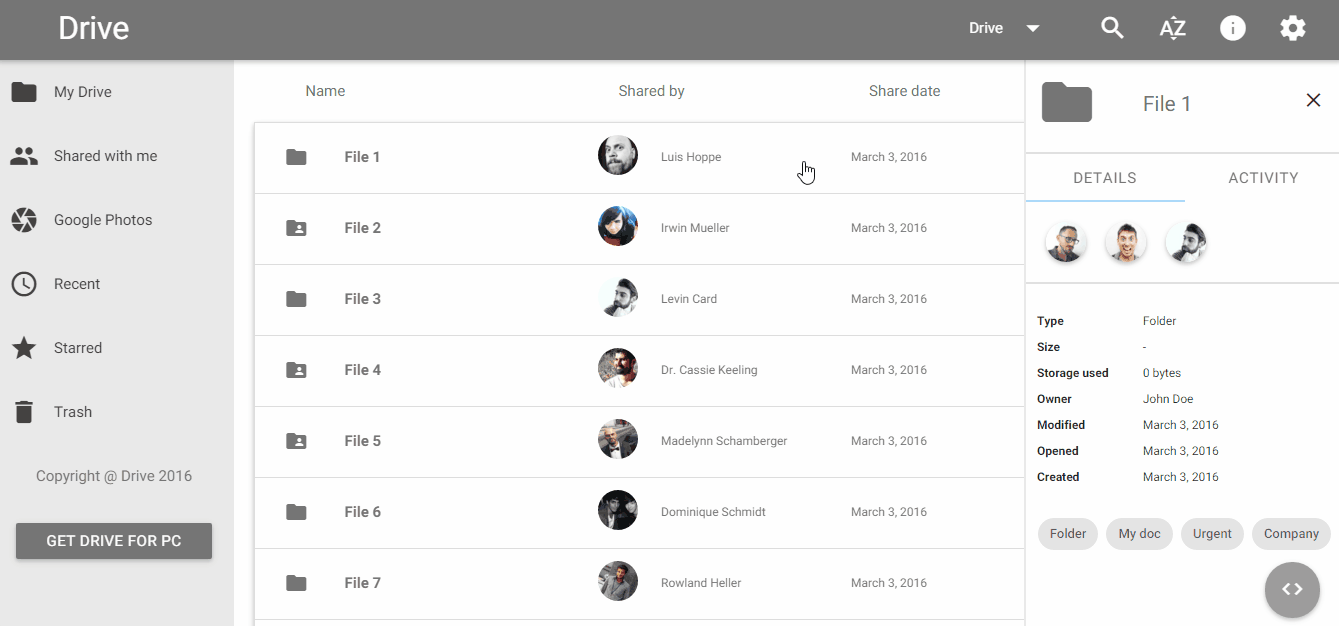
Task: Switch to the ACTIVITY tab
Action: click(1262, 178)
